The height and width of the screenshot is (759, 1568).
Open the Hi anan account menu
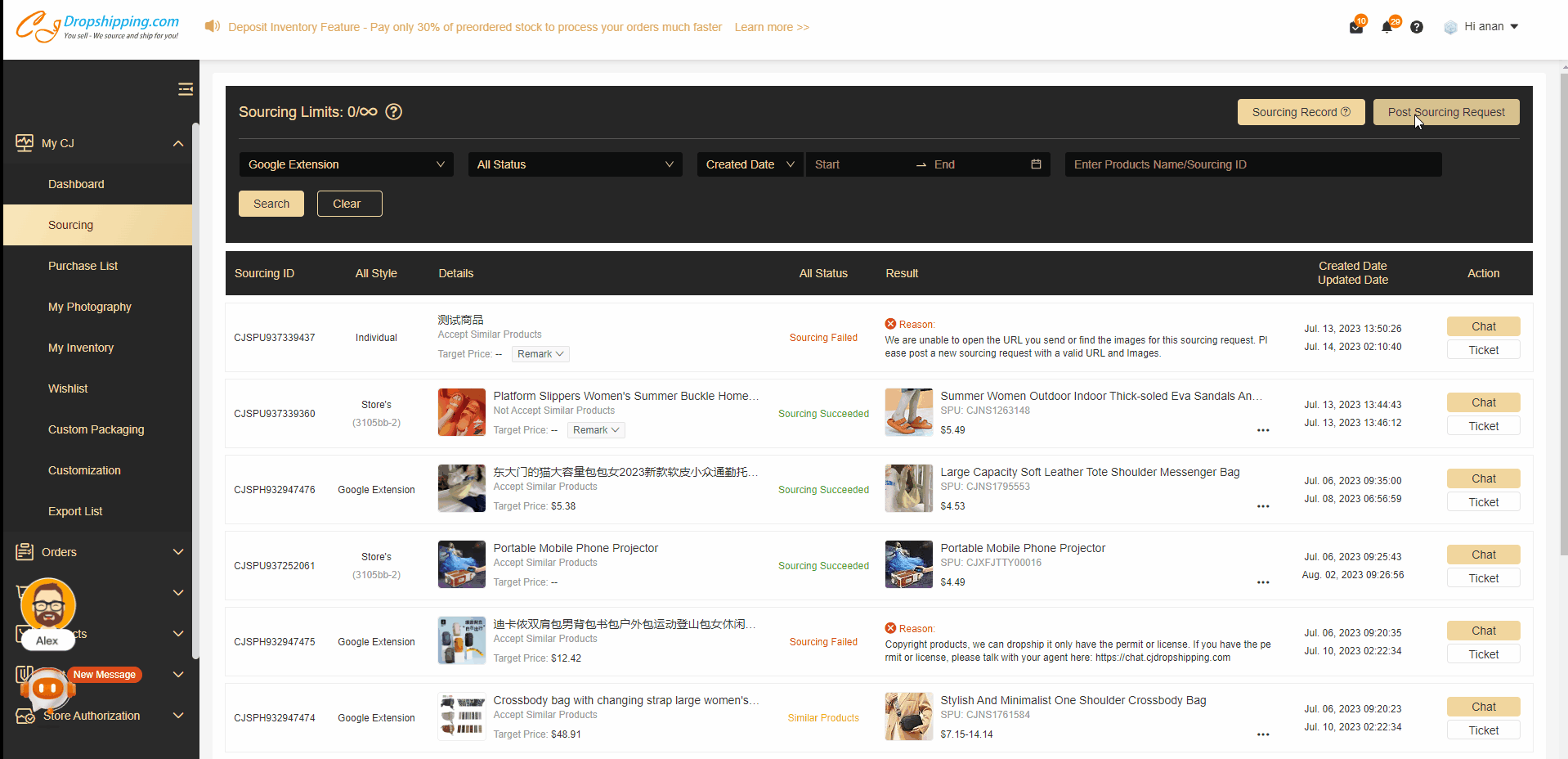pos(1483,27)
